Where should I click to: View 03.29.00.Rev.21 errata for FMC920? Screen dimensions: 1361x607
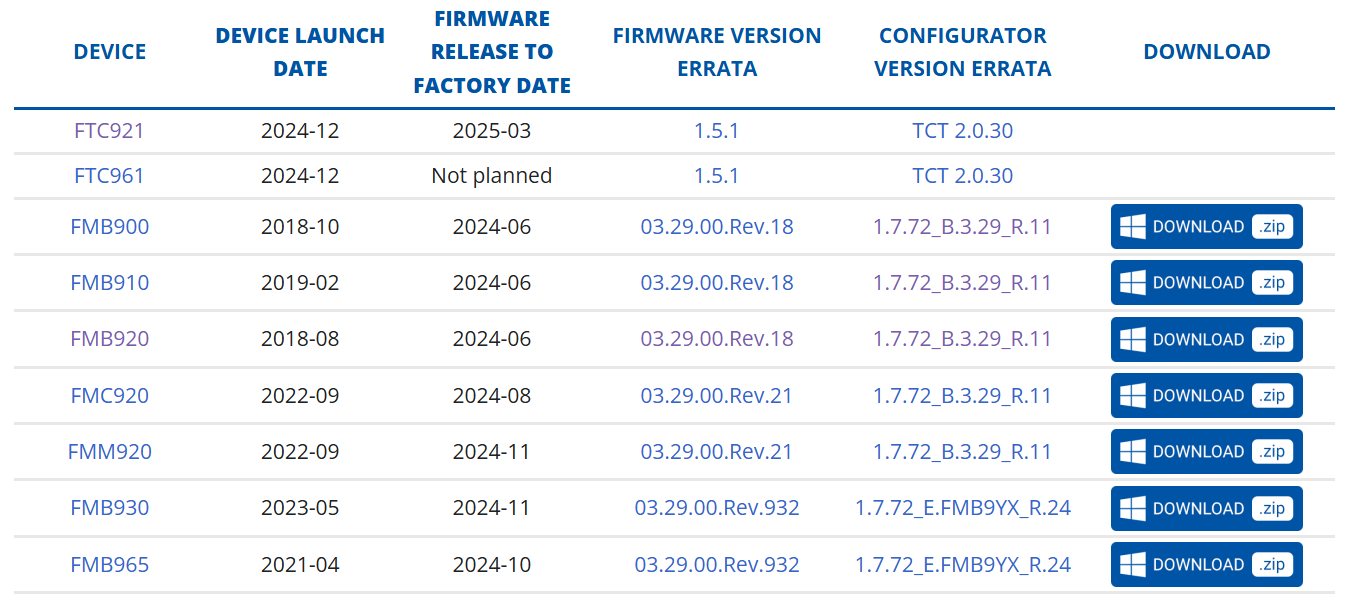coord(717,396)
